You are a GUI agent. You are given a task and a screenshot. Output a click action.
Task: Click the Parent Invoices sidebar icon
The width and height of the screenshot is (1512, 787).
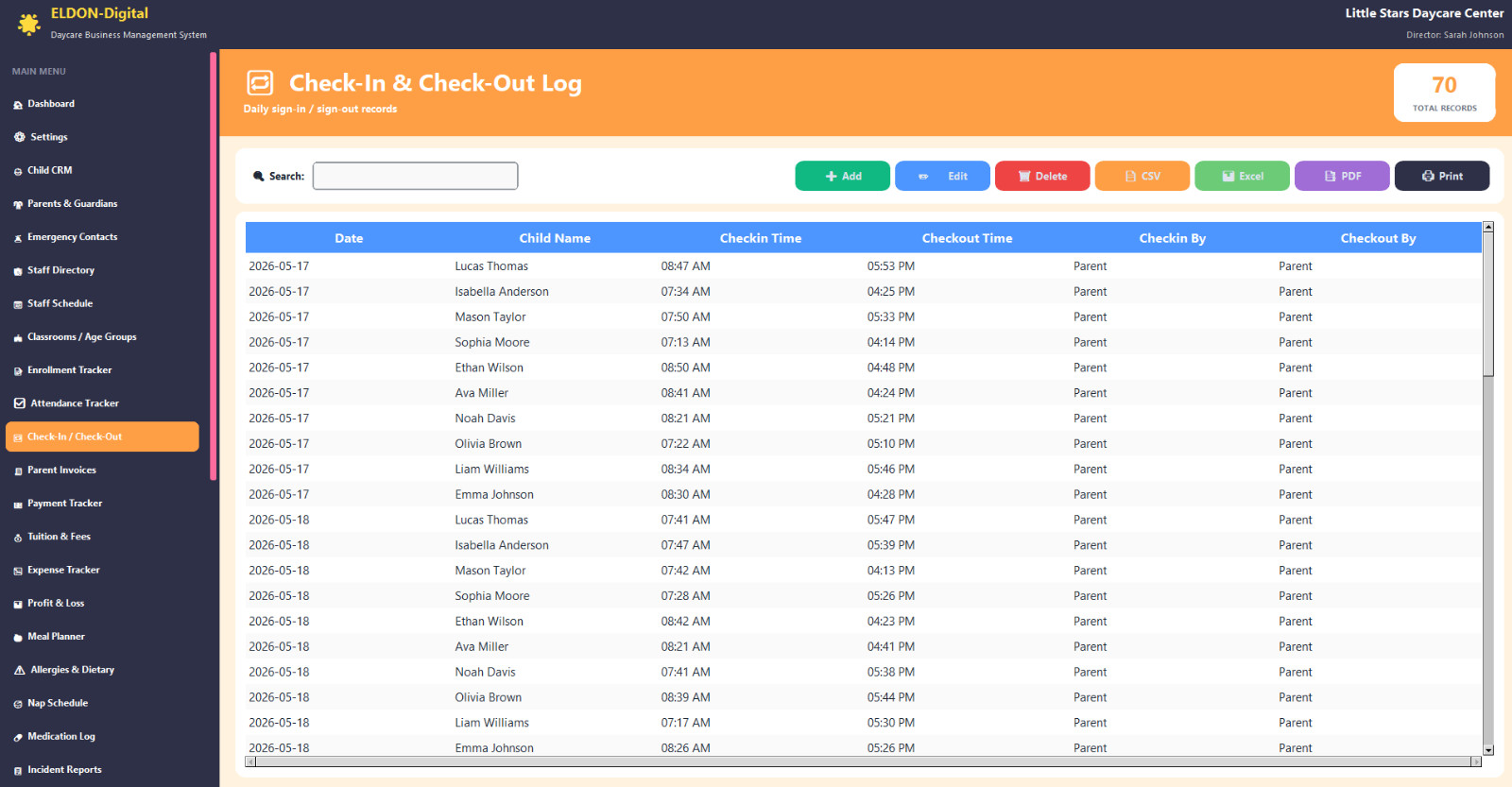[18, 470]
